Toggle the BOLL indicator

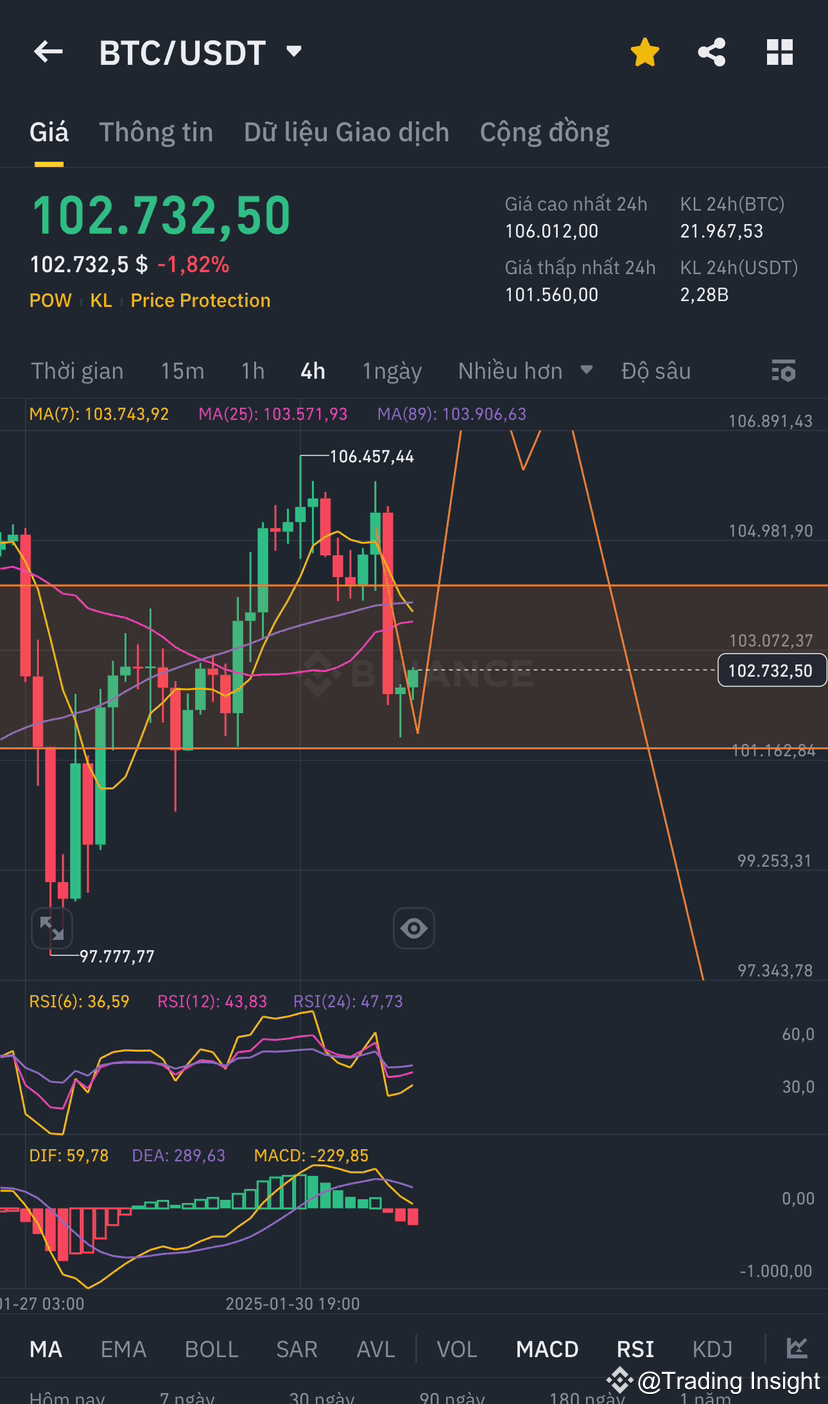[x=211, y=1348]
